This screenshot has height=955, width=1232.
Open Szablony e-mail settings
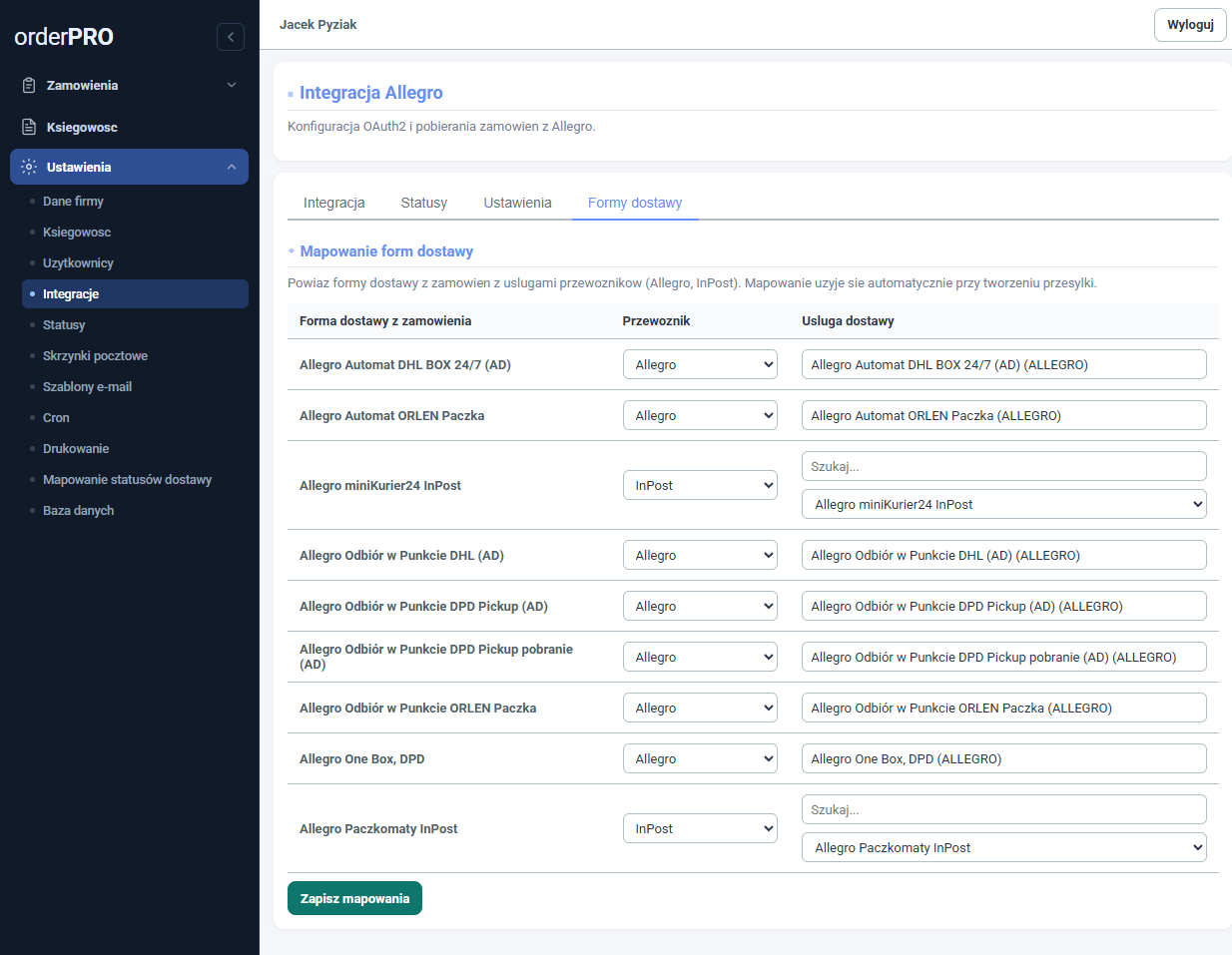[87, 387]
